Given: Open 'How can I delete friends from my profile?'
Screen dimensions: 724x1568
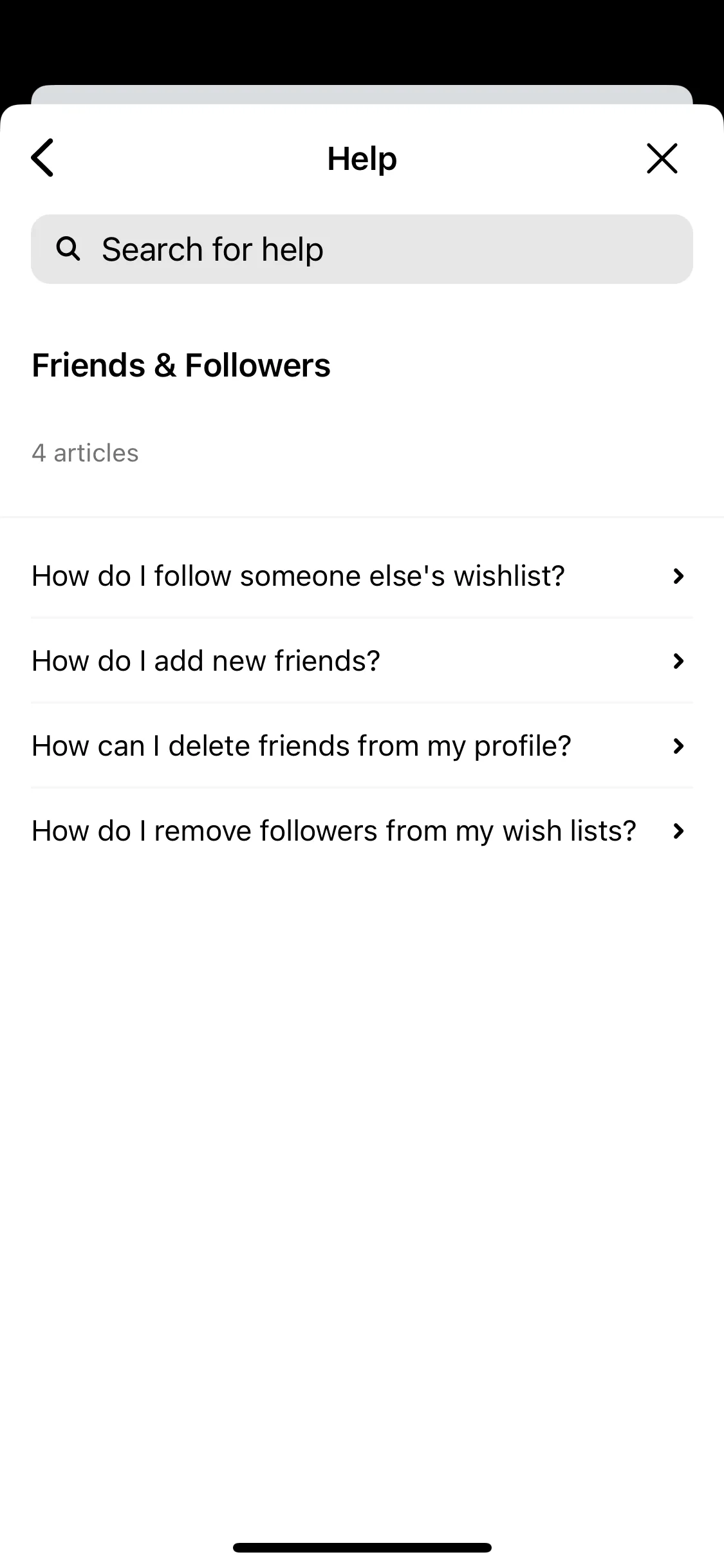Looking at the screenshot, I should click(x=362, y=745).
